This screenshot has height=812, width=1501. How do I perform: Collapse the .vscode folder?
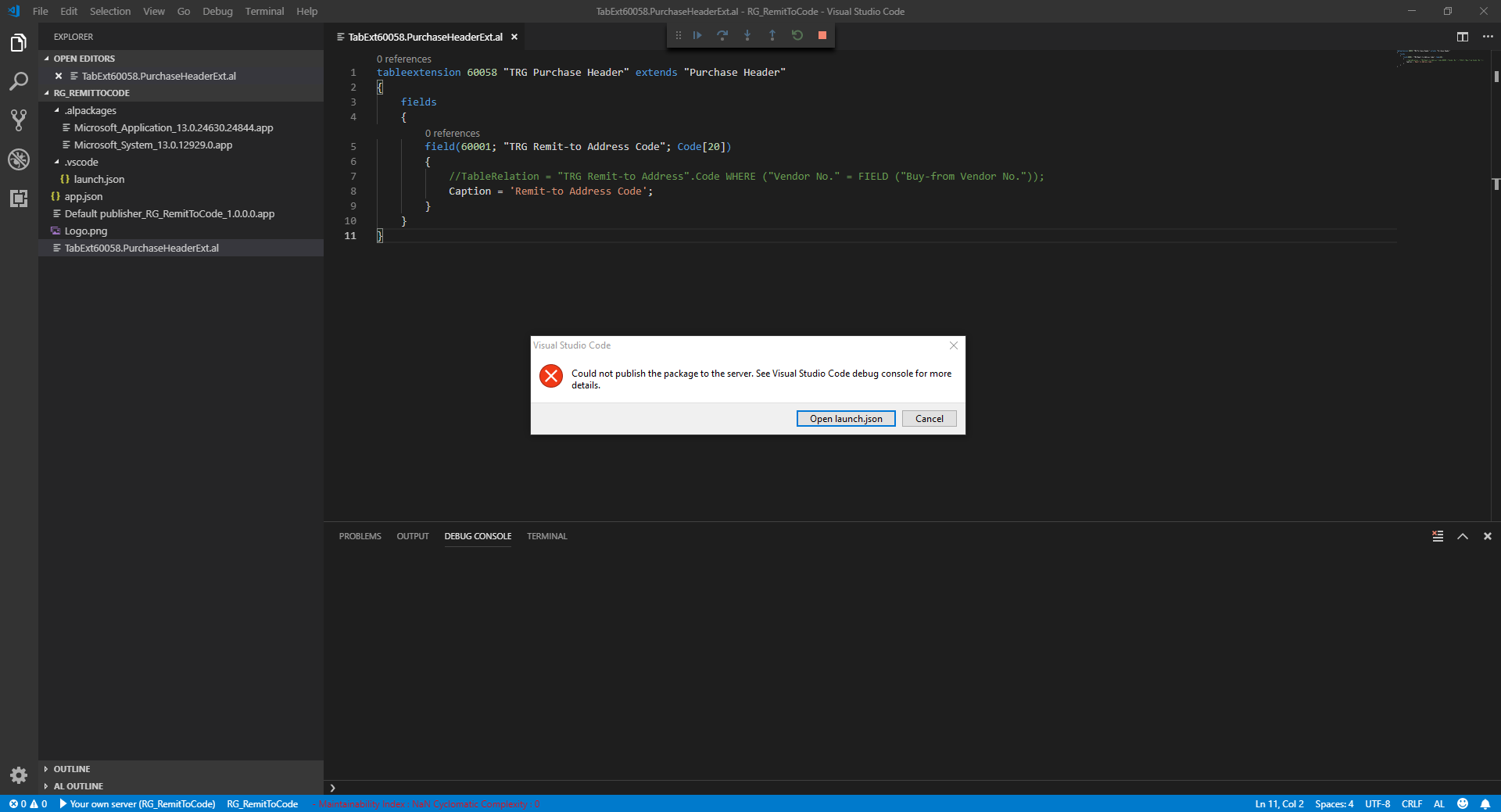coord(56,162)
